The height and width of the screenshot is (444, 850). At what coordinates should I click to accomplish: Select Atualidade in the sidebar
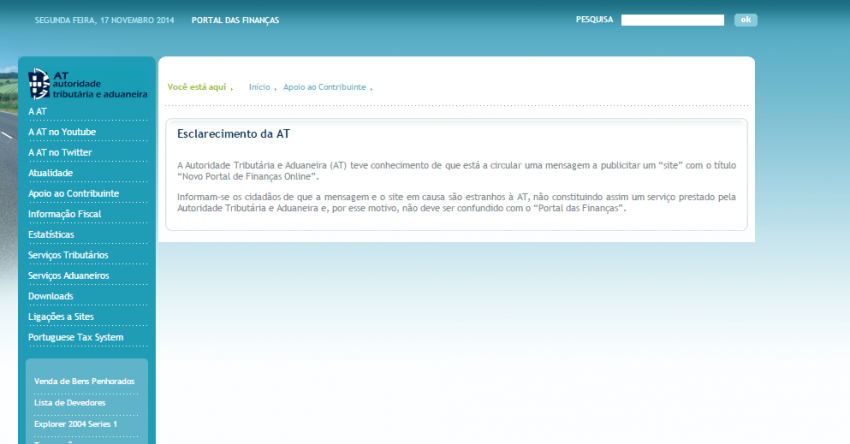pyautogui.click(x=50, y=173)
